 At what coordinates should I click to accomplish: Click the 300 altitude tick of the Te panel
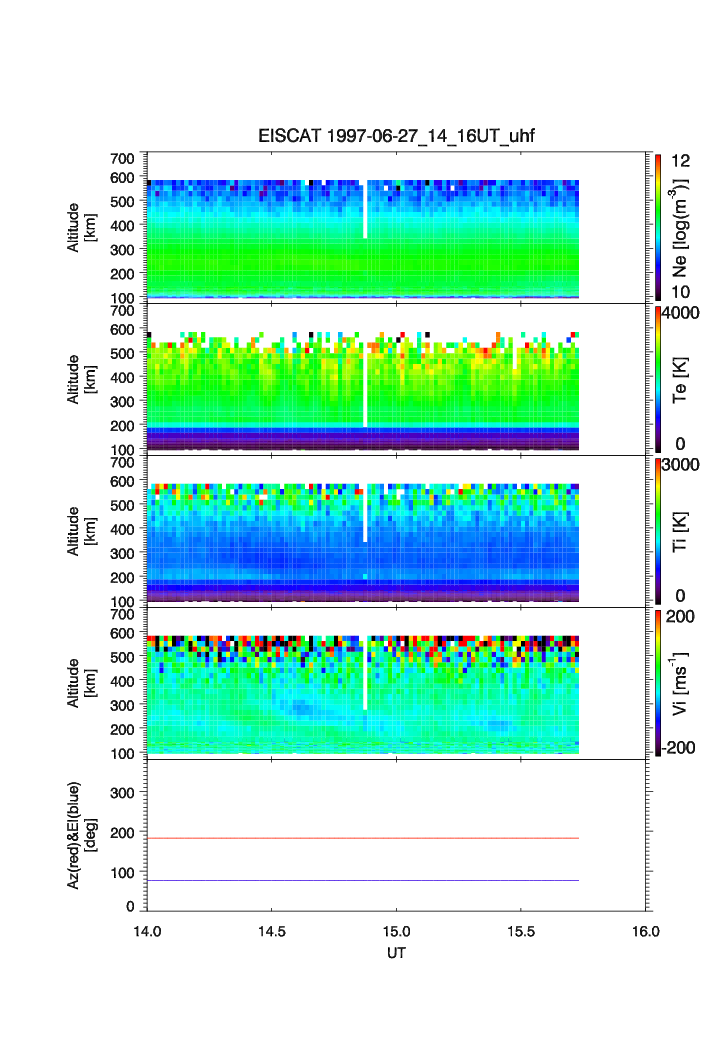(x=122, y=402)
